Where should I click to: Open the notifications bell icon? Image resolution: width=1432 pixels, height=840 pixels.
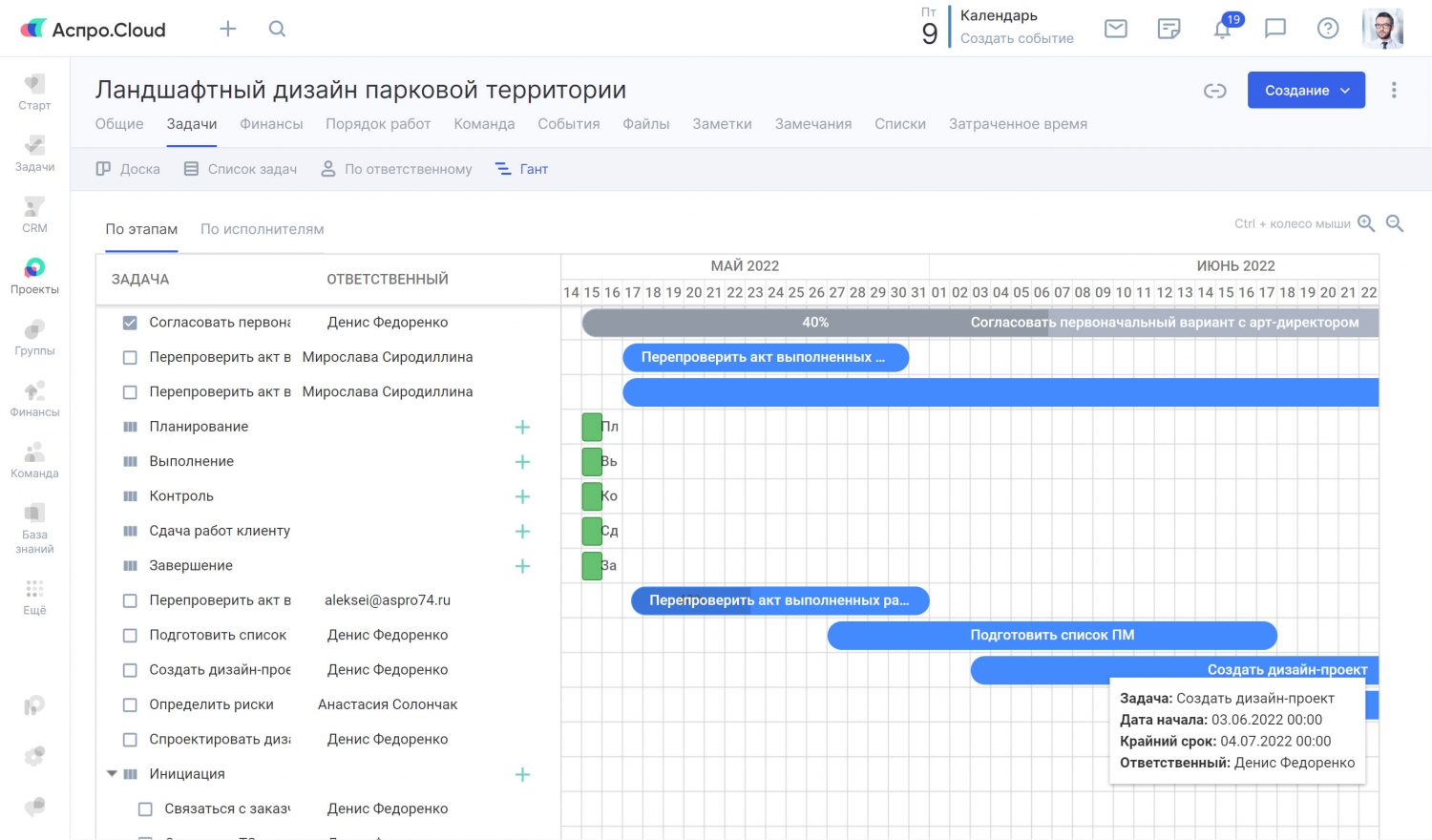click(1222, 30)
